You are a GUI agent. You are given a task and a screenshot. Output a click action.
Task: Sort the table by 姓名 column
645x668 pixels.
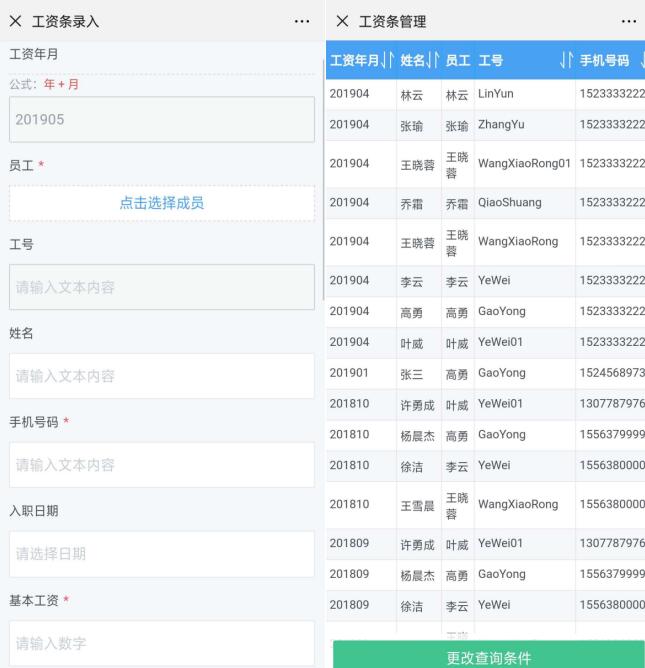click(432, 60)
